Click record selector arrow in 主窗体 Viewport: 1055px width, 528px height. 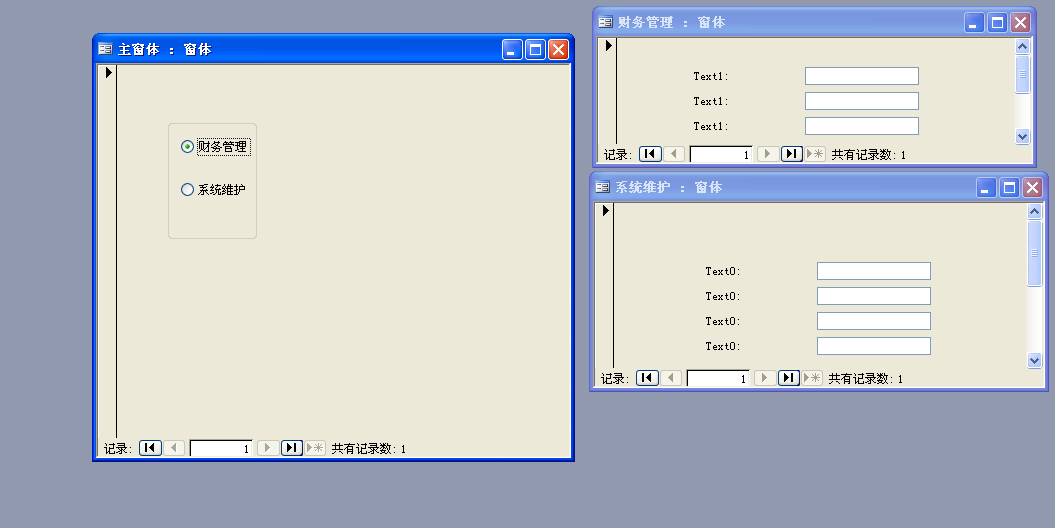(x=108, y=73)
